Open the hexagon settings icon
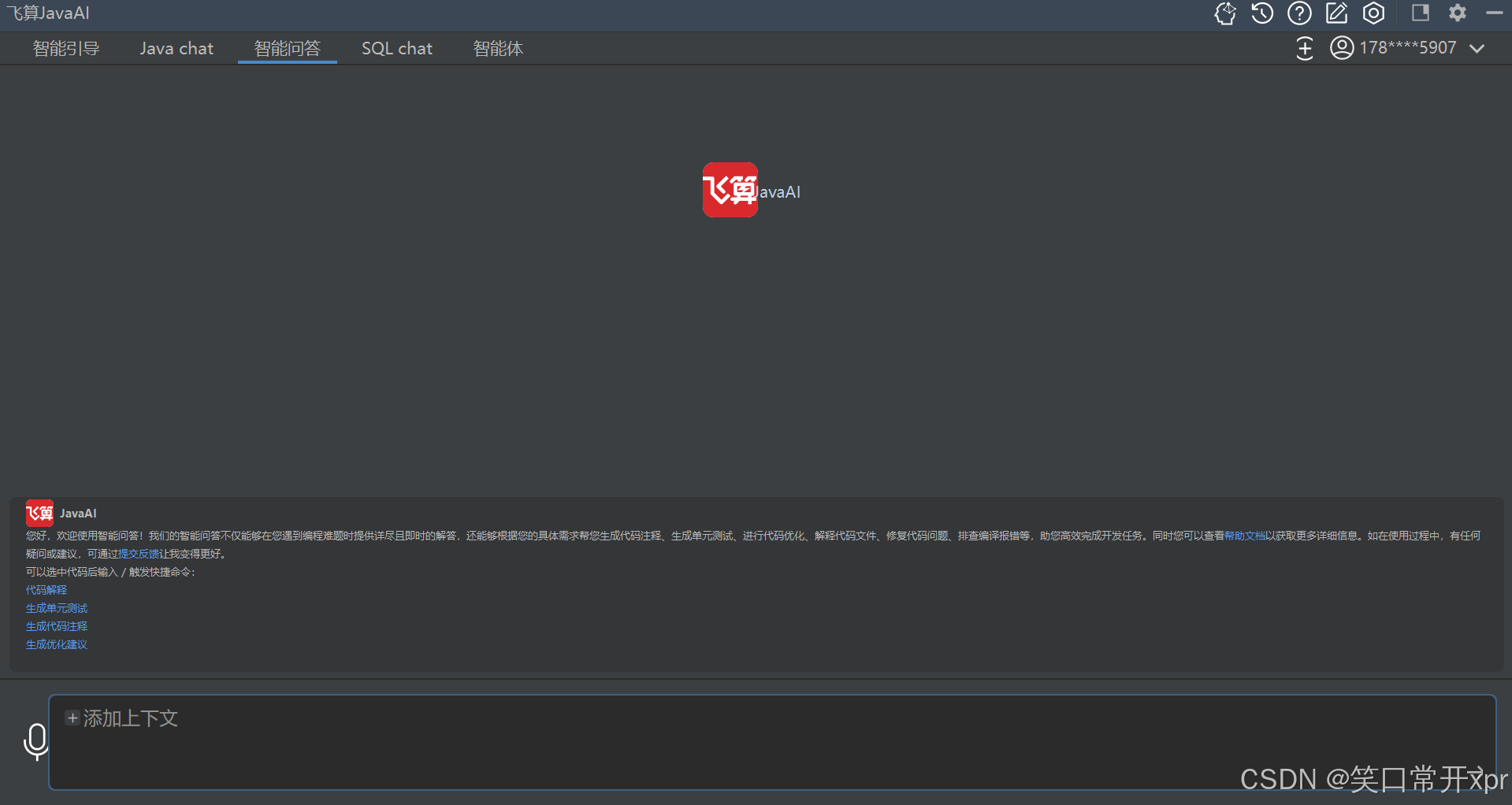The image size is (1512, 805). coord(1374,13)
